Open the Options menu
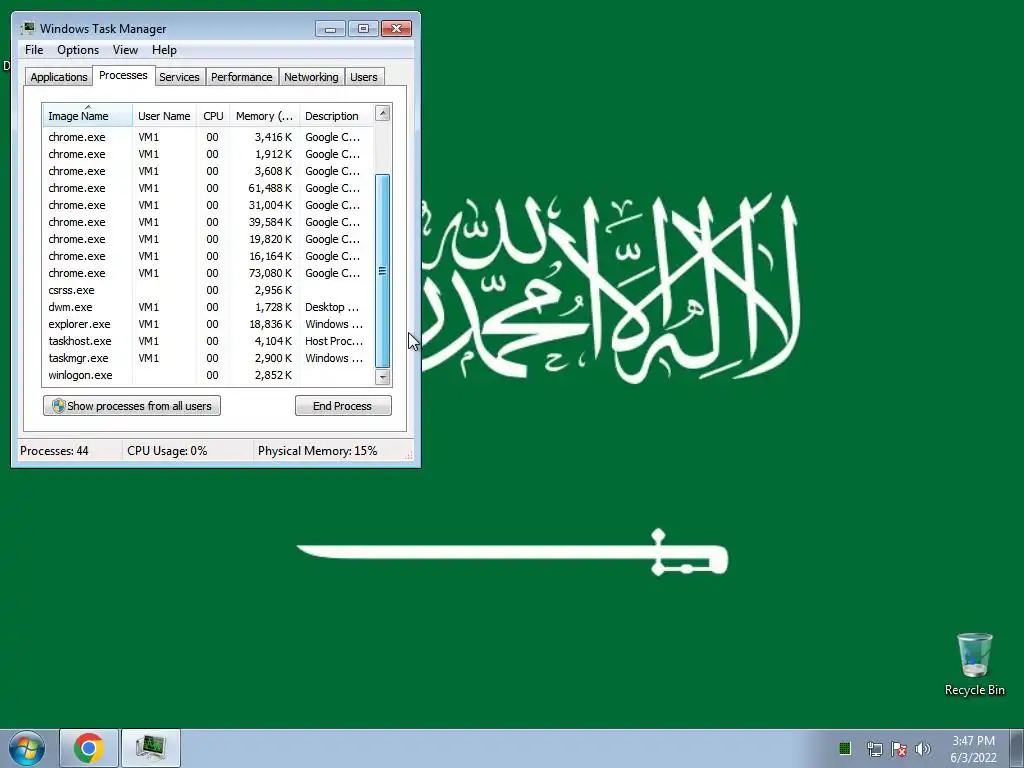This screenshot has width=1024, height=768. 78,50
